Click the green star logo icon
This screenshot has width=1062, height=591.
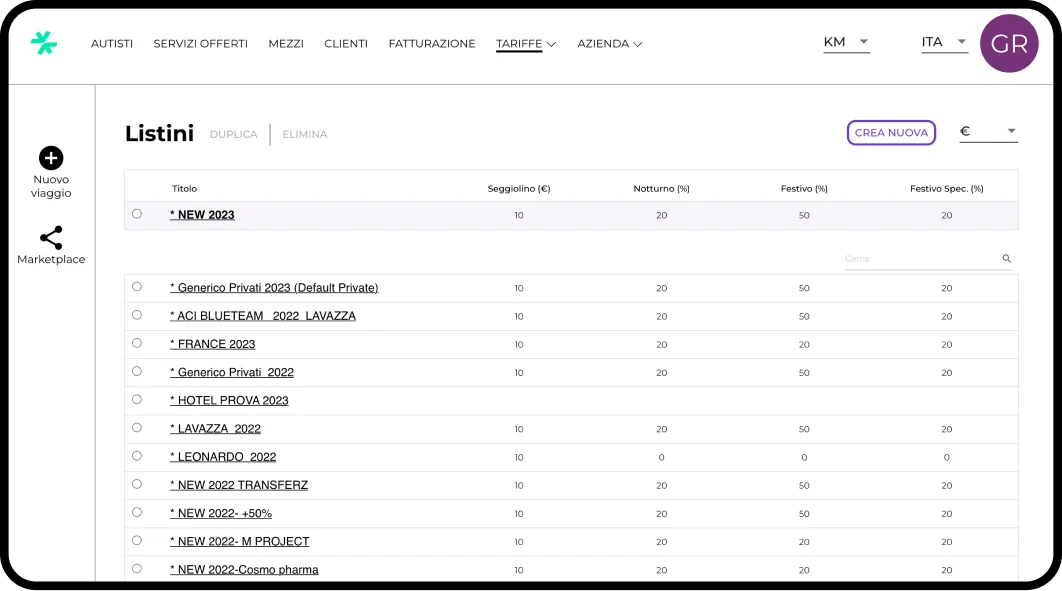[44, 43]
